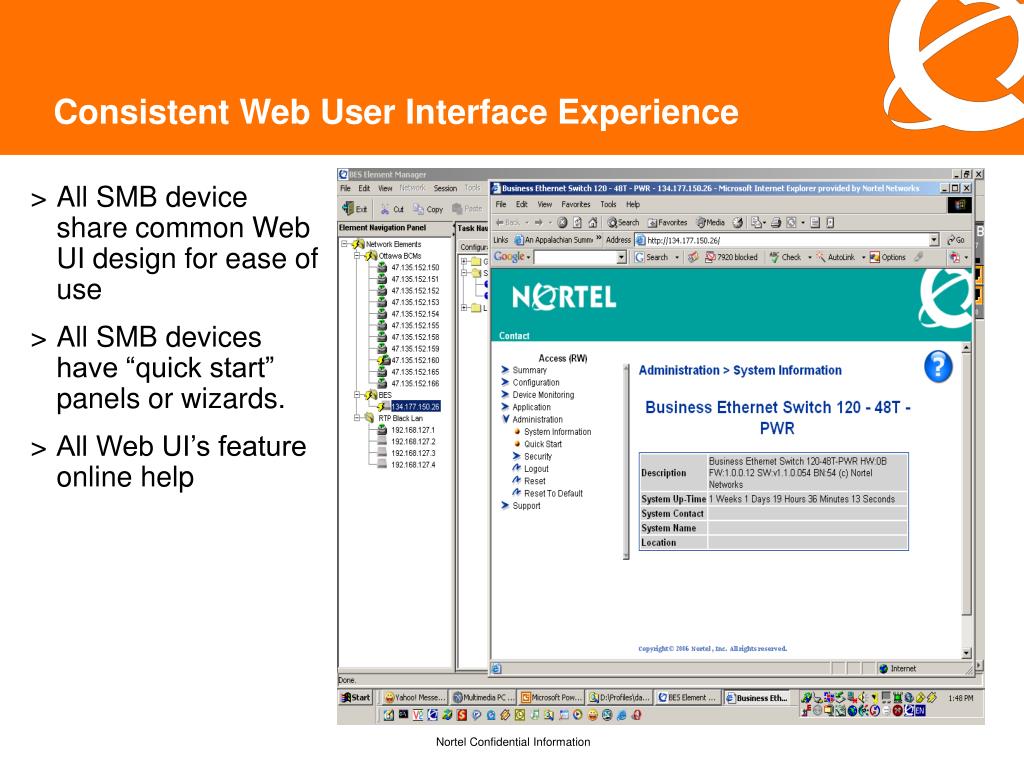
Task: Open Session menu in BES Element Manager
Action: (445, 188)
